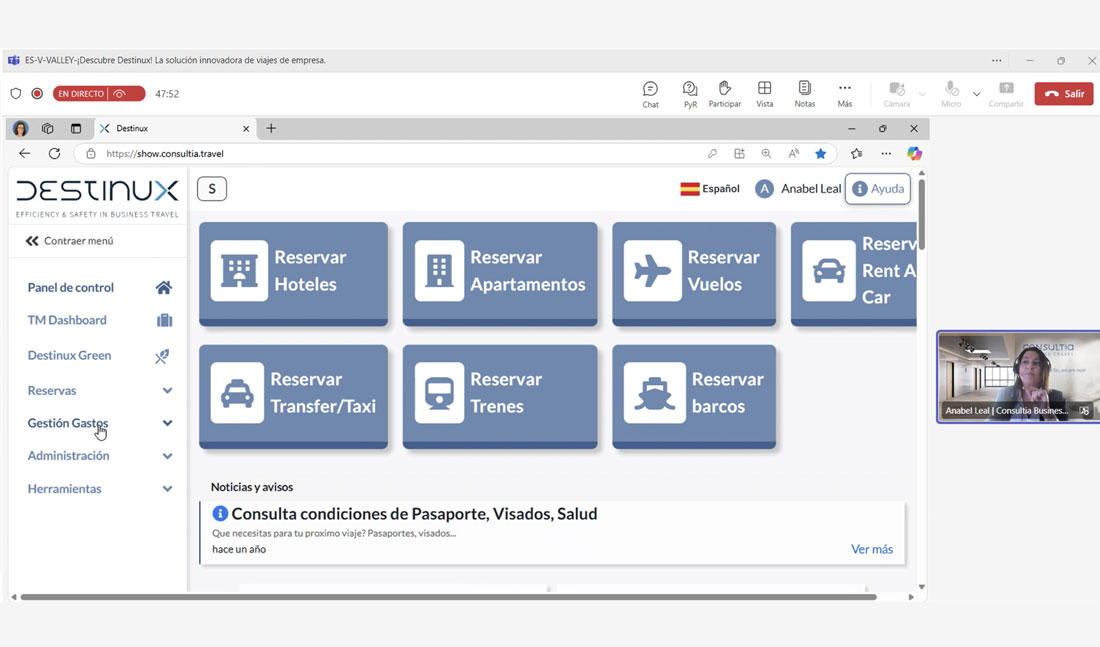Click the taxi icon for Reservar Transfer/Taxi
The height and width of the screenshot is (647, 1100).
click(x=237, y=393)
